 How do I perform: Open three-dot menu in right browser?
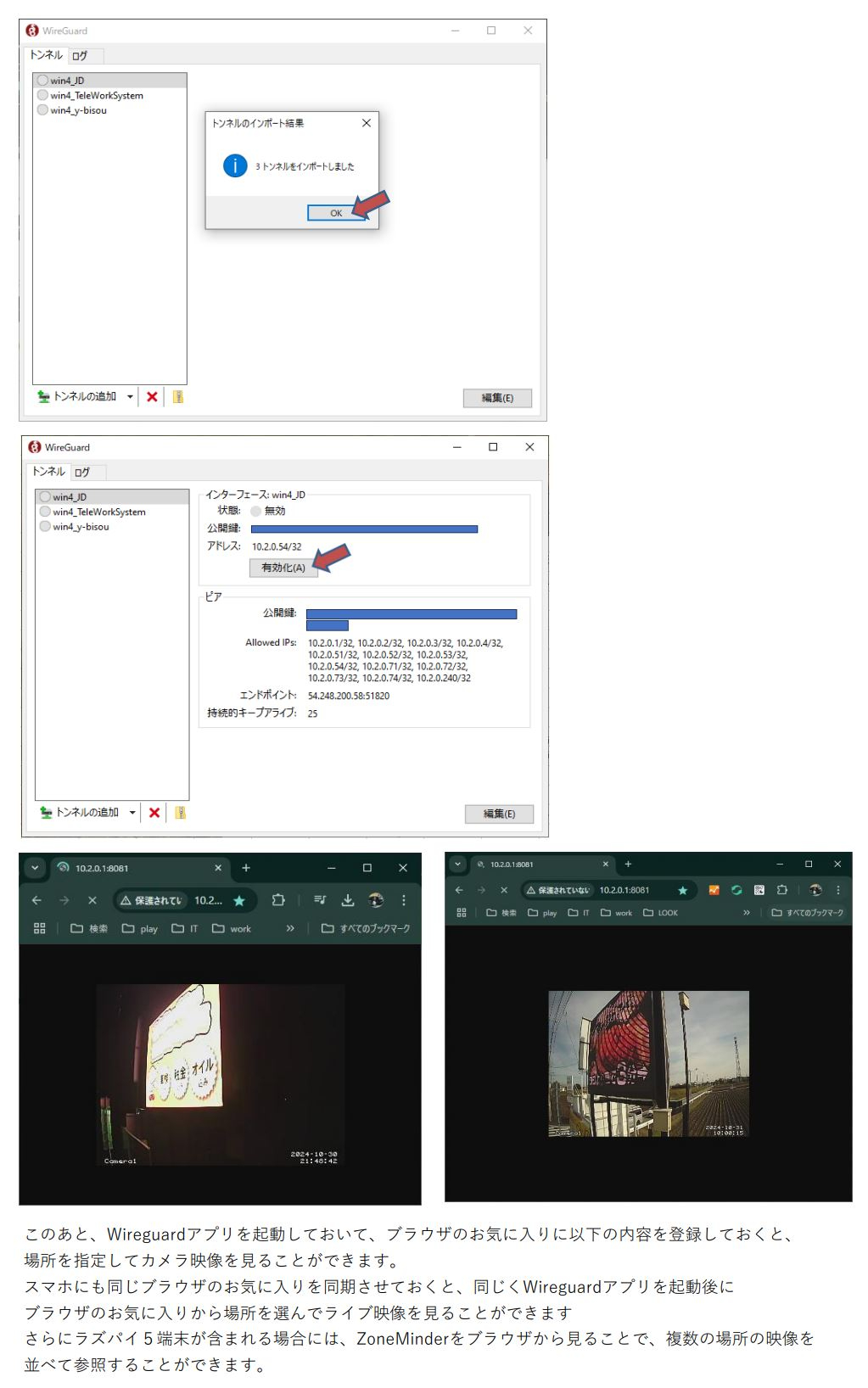(838, 890)
